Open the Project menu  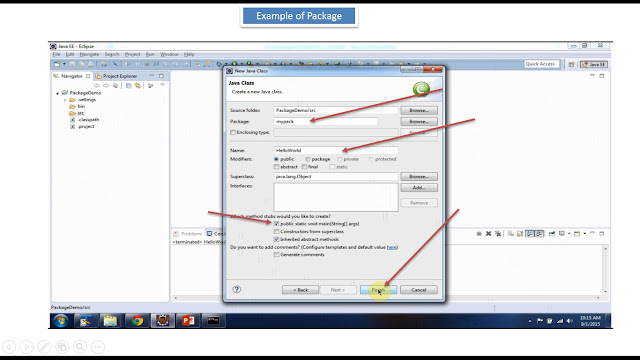(x=132, y=54)
